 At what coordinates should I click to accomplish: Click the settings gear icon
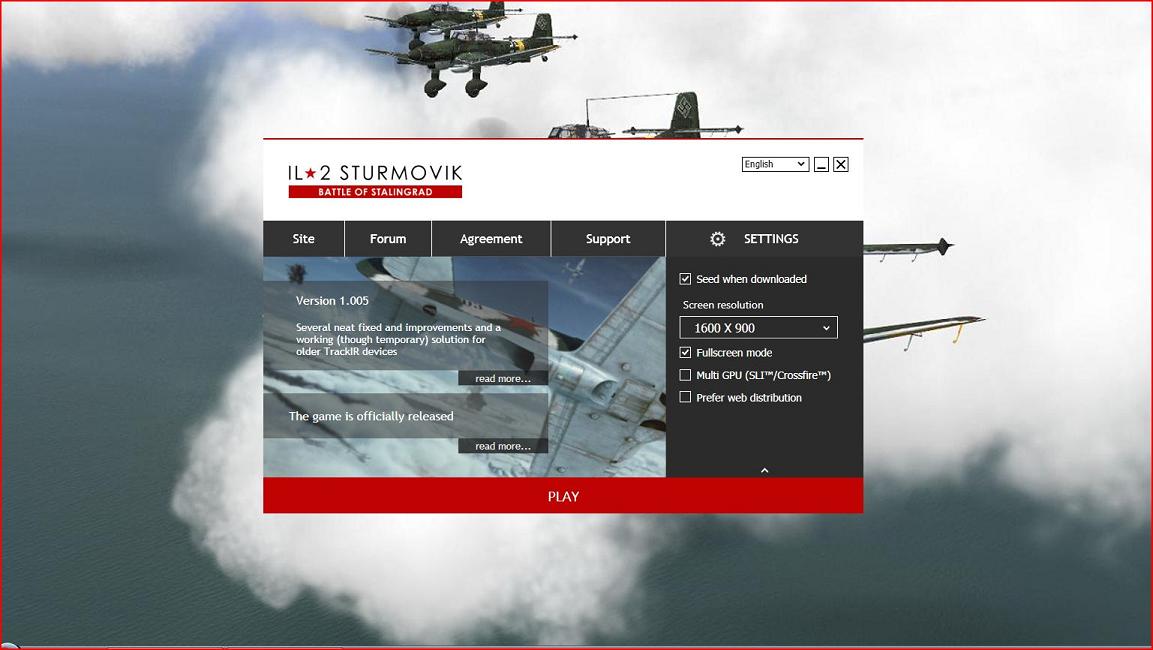point(718,239)
